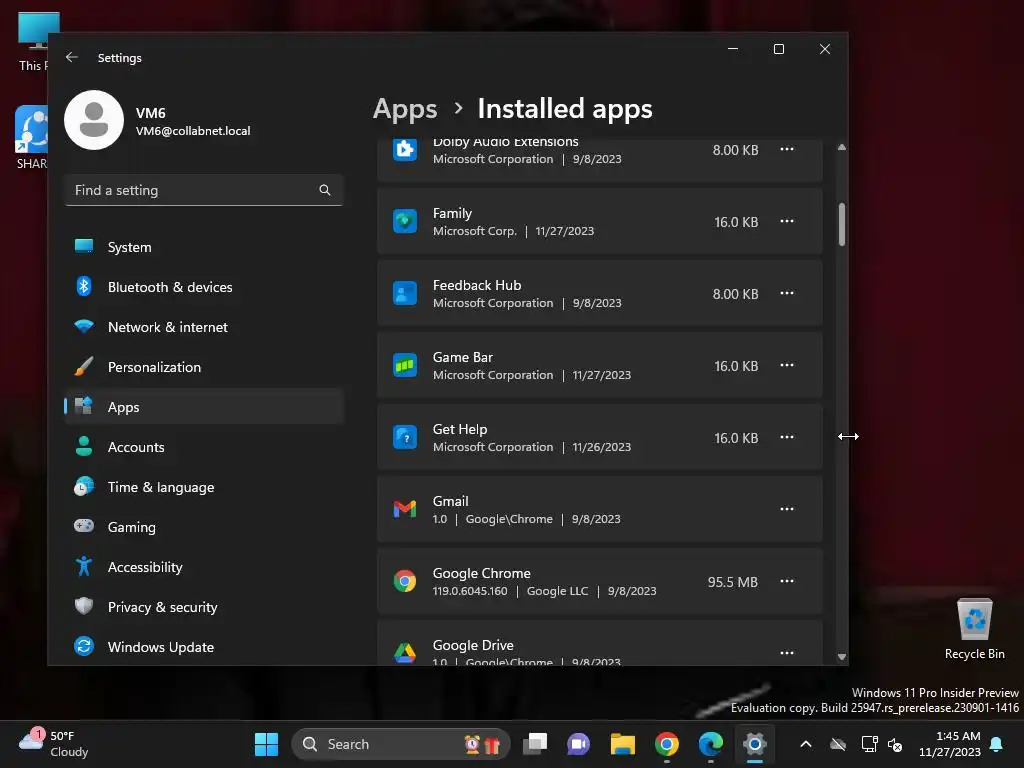Click the magnifier icon in Find a setting
Viewport: 1024px width, 768px height.
pos(325,190)
